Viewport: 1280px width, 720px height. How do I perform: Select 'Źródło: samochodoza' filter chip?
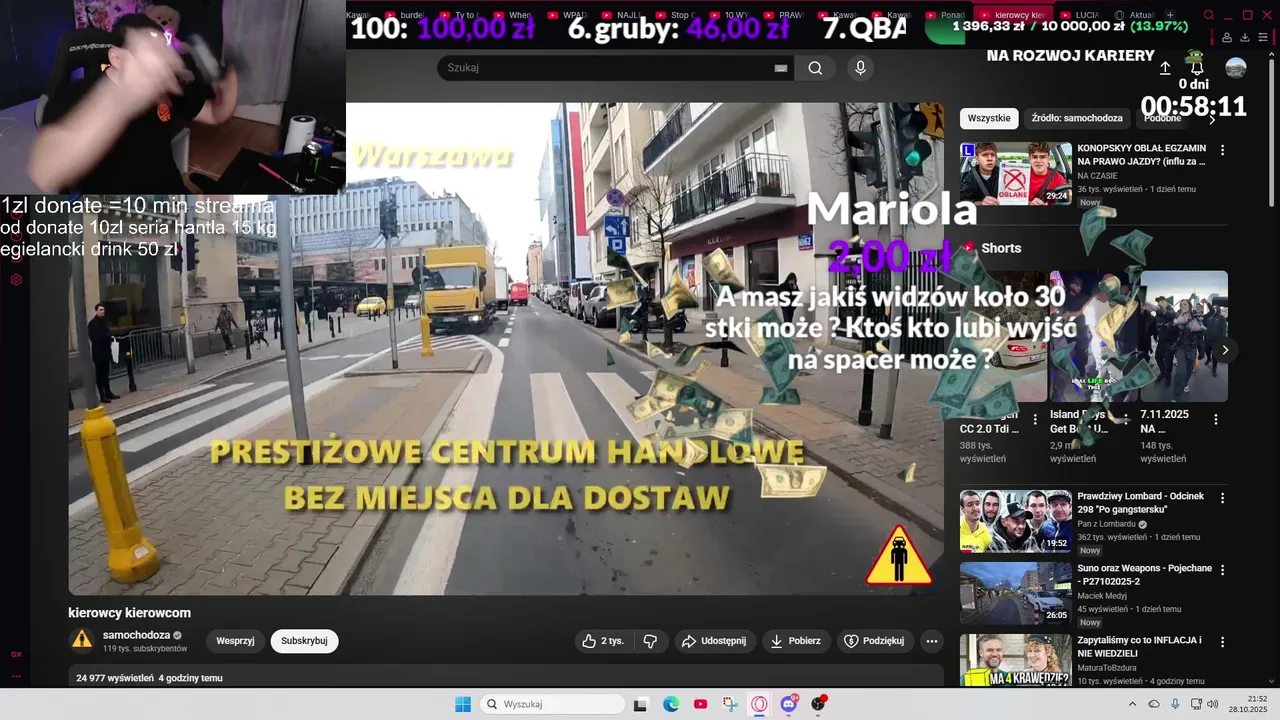pos(1077,118)
